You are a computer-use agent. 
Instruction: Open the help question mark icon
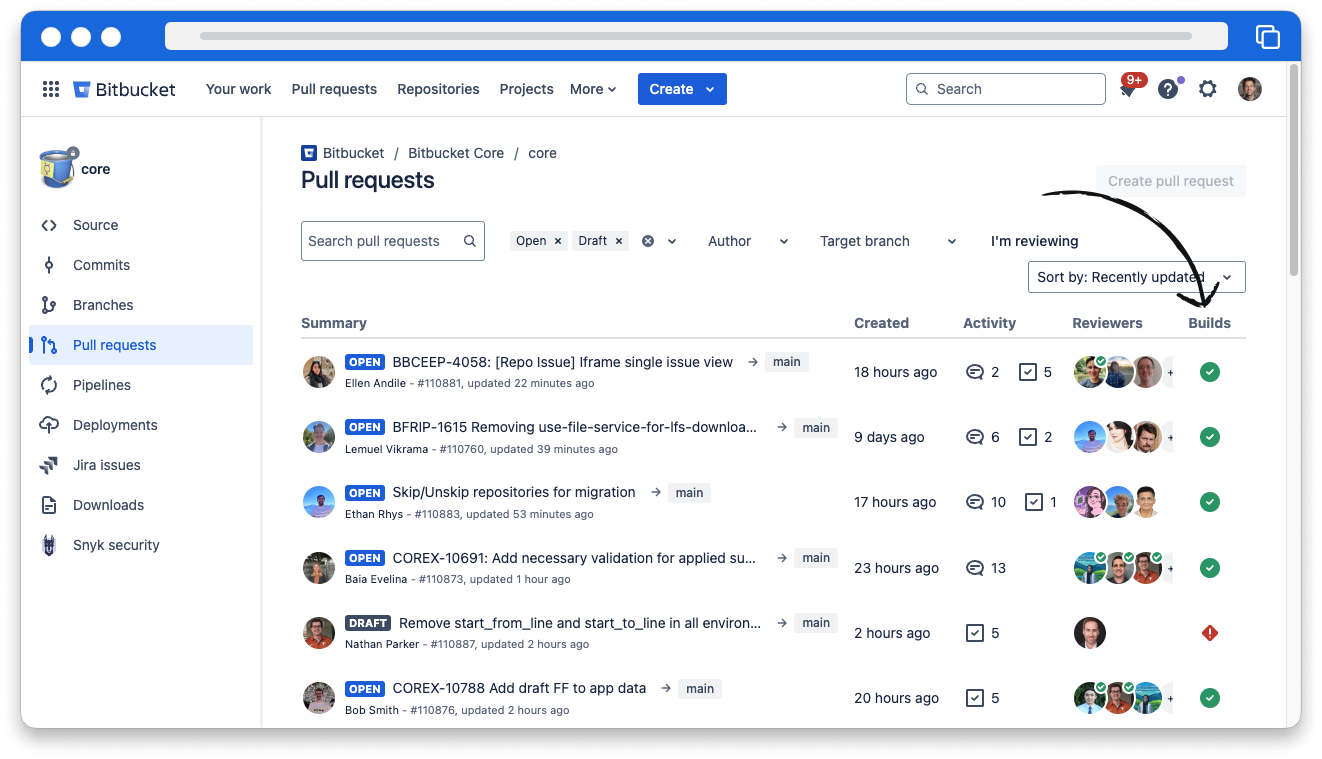pos(1167,89)
